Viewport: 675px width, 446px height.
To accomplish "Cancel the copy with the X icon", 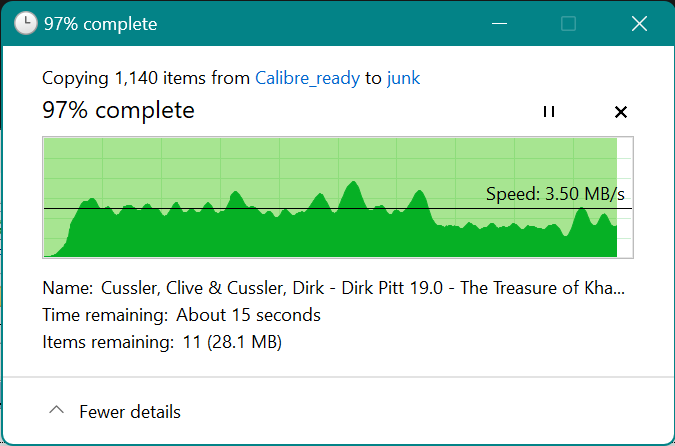I will click(621, 112).
